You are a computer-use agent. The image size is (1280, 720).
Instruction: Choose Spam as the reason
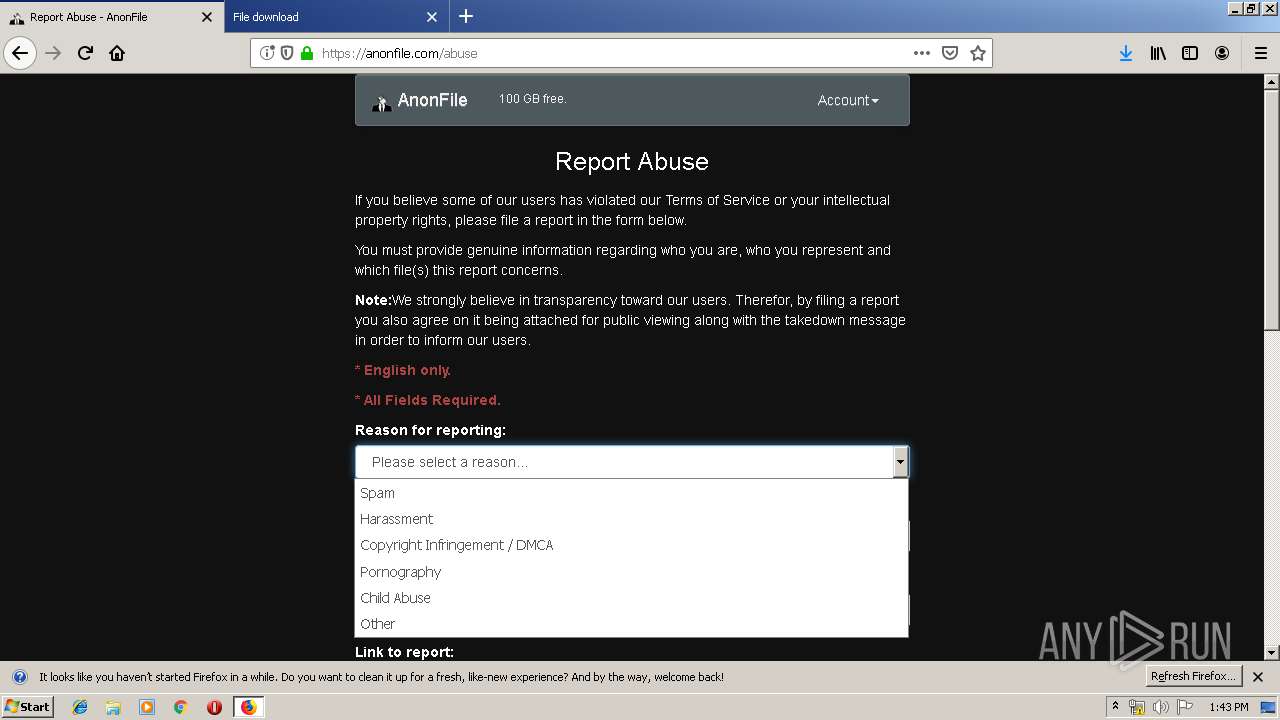click(632, 493)
